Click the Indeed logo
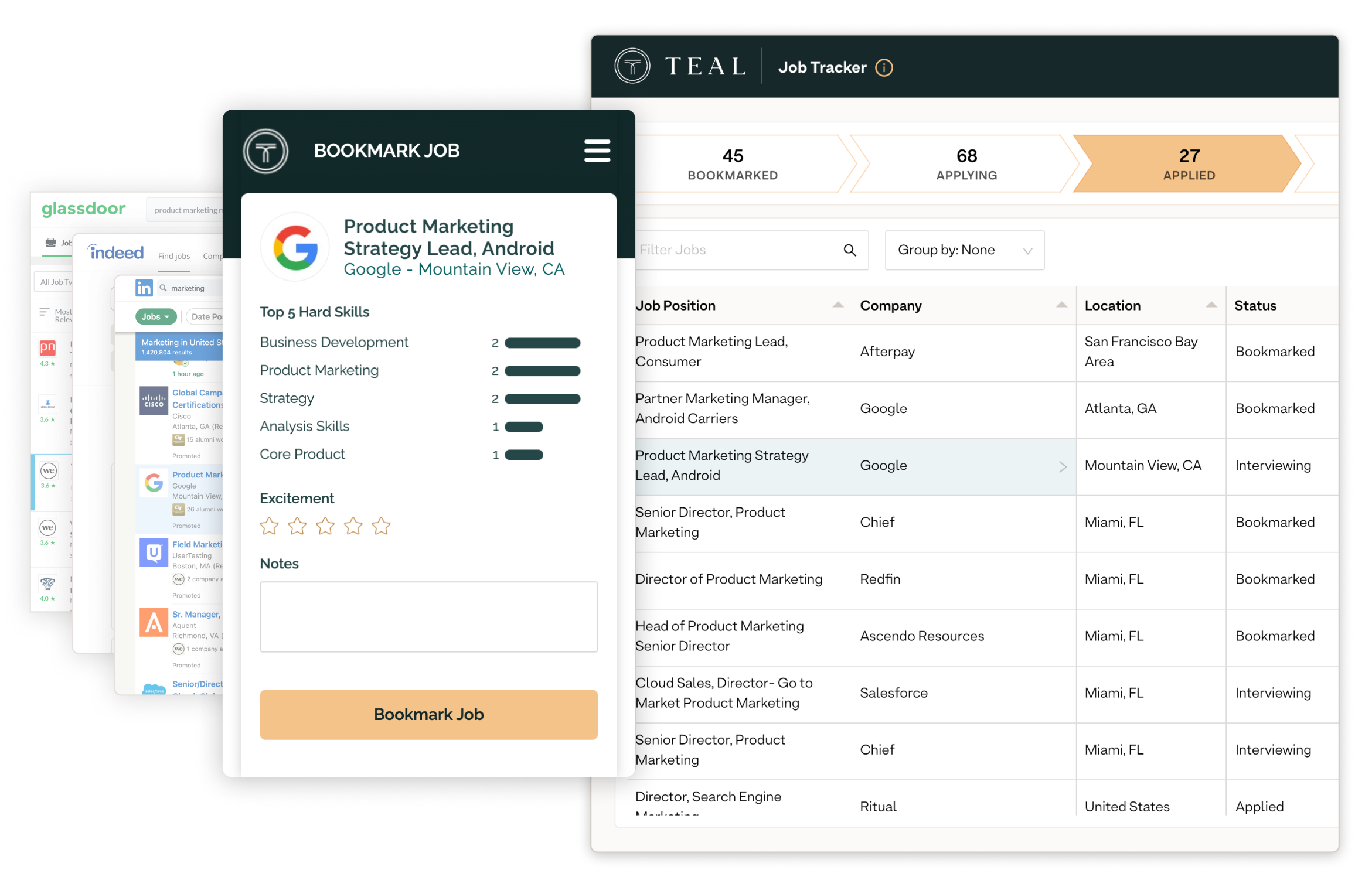 tap(115, 253)
